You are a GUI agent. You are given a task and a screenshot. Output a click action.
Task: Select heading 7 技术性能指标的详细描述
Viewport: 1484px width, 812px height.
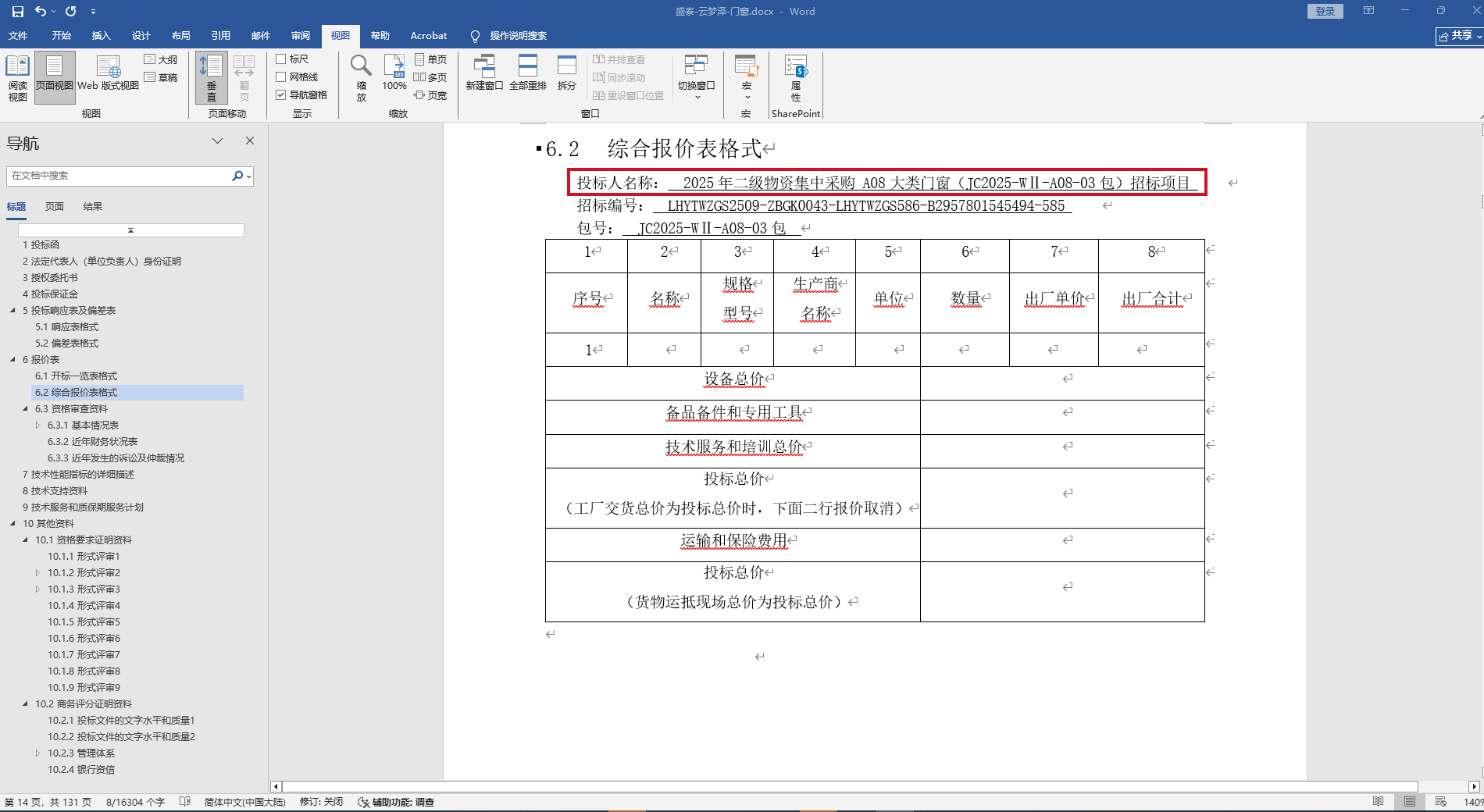pyautogui.click(x=78, y=475)
